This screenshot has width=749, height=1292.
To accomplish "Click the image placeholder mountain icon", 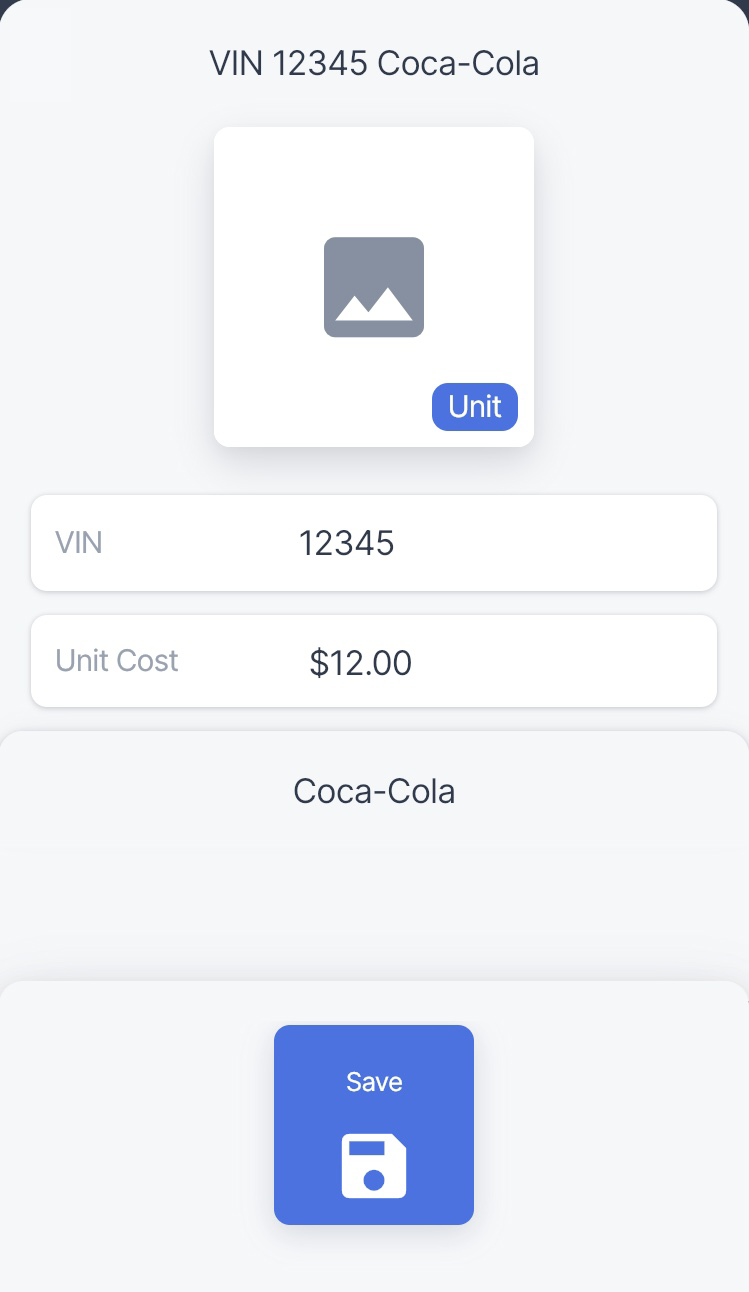I will tap(374, 287).
